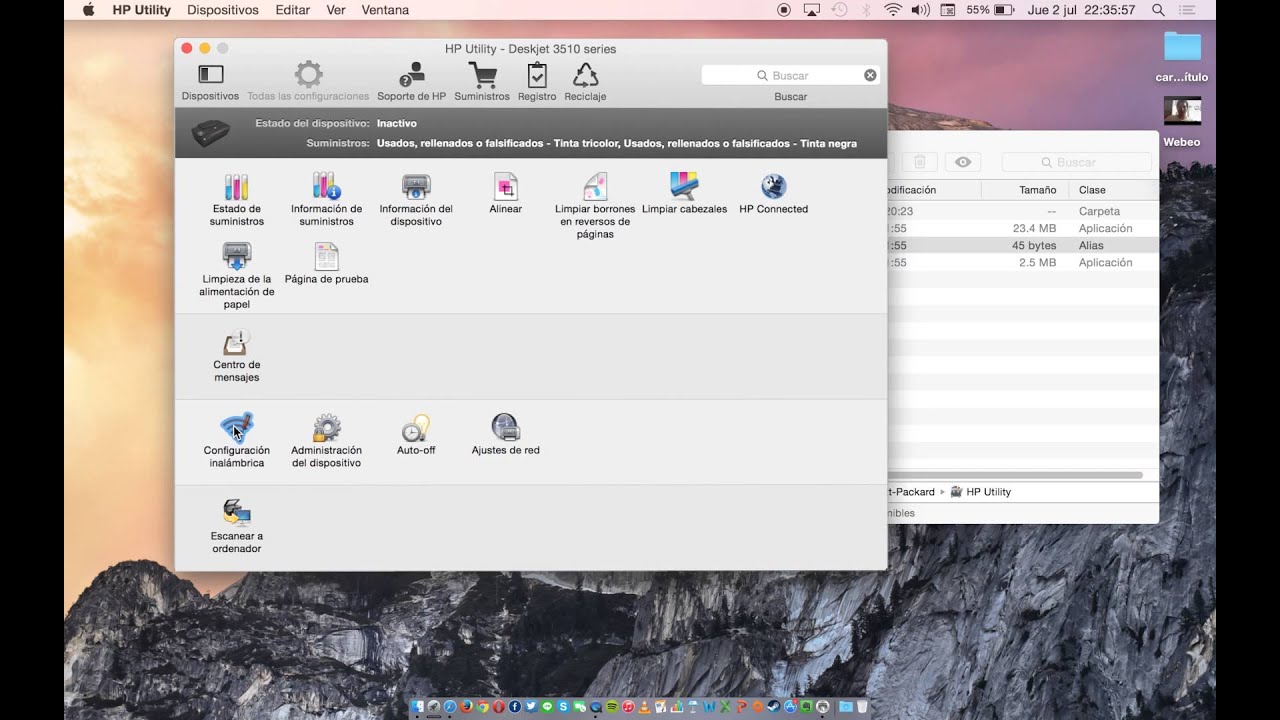Open the HP Utility menu

pos(141,10)
